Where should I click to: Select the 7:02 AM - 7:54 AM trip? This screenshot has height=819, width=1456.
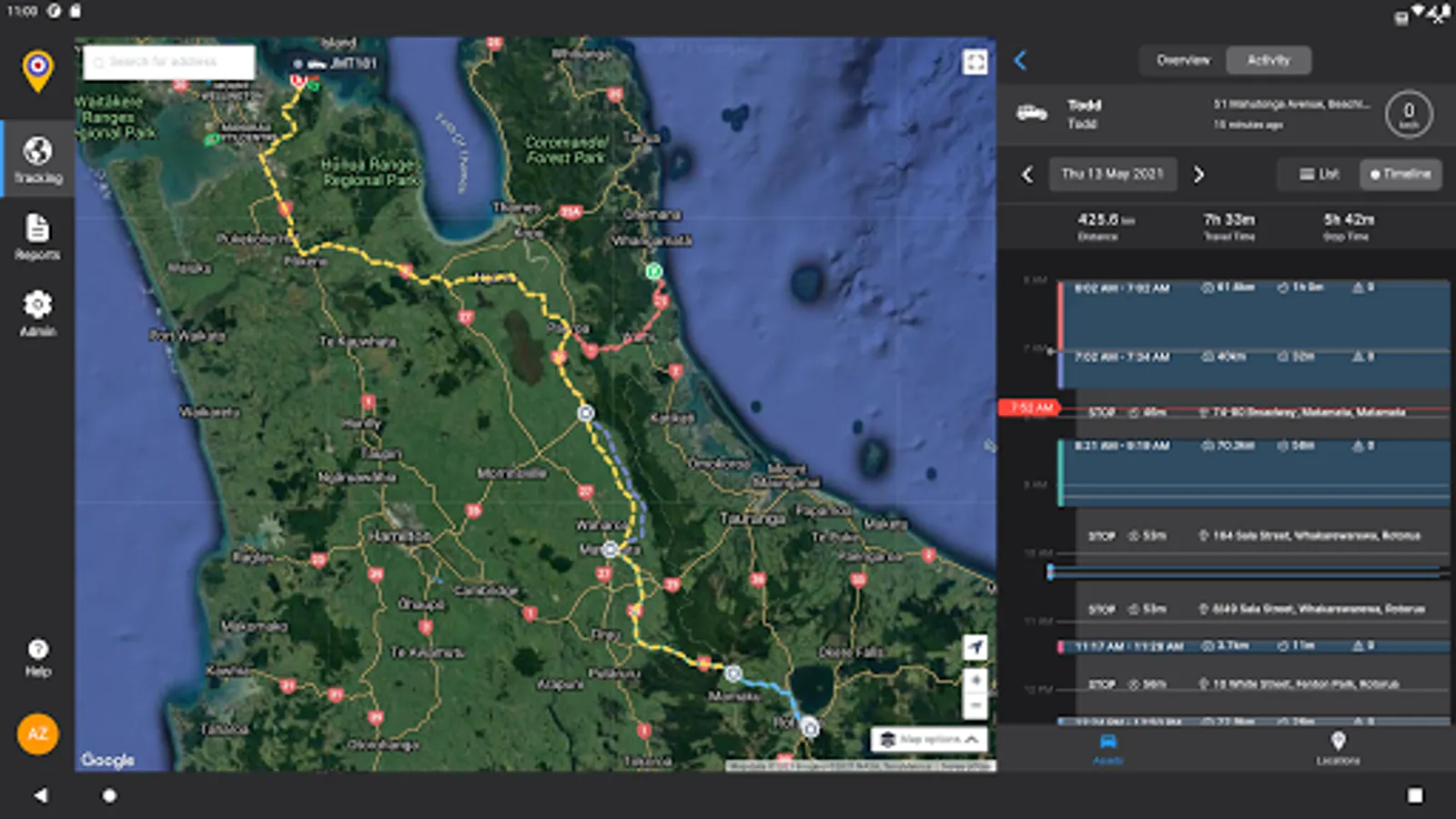1253,369
